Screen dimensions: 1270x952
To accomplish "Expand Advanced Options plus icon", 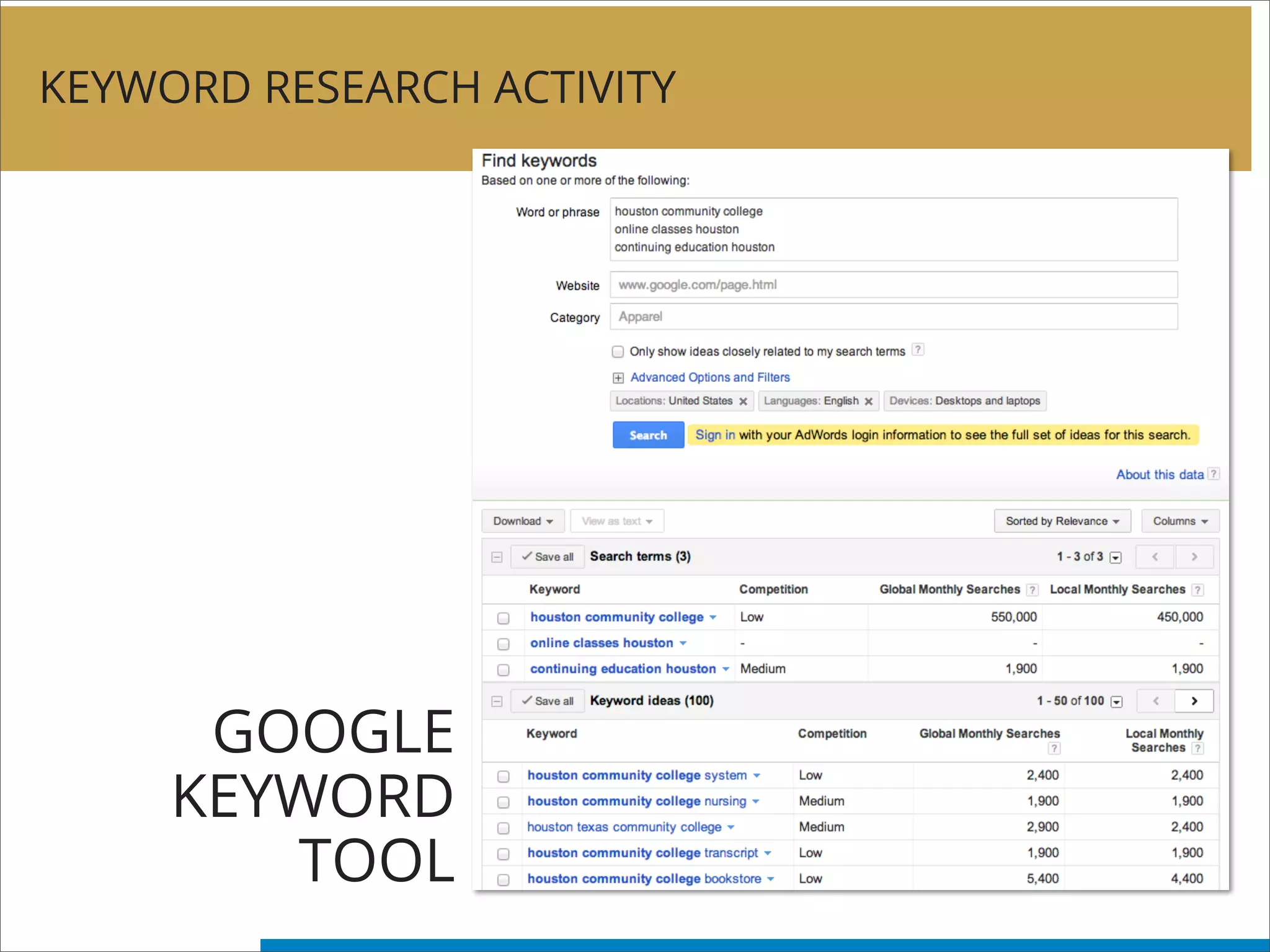I will click(x=618, y=378).
